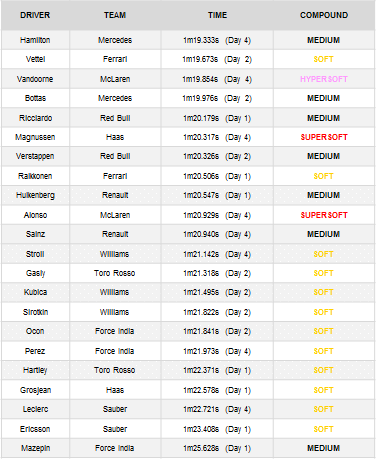This screenshot has width=376, height=459.
Task: Select the Hamilton driver cell
Action: (x=35, y=40)
